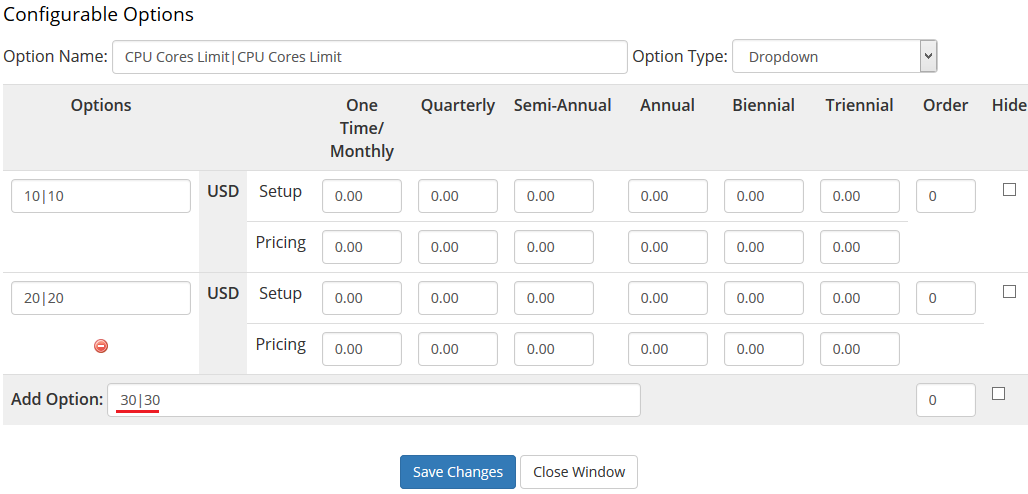Click the Option Name input field
The image size is (1028, 494).
point(370,57)
